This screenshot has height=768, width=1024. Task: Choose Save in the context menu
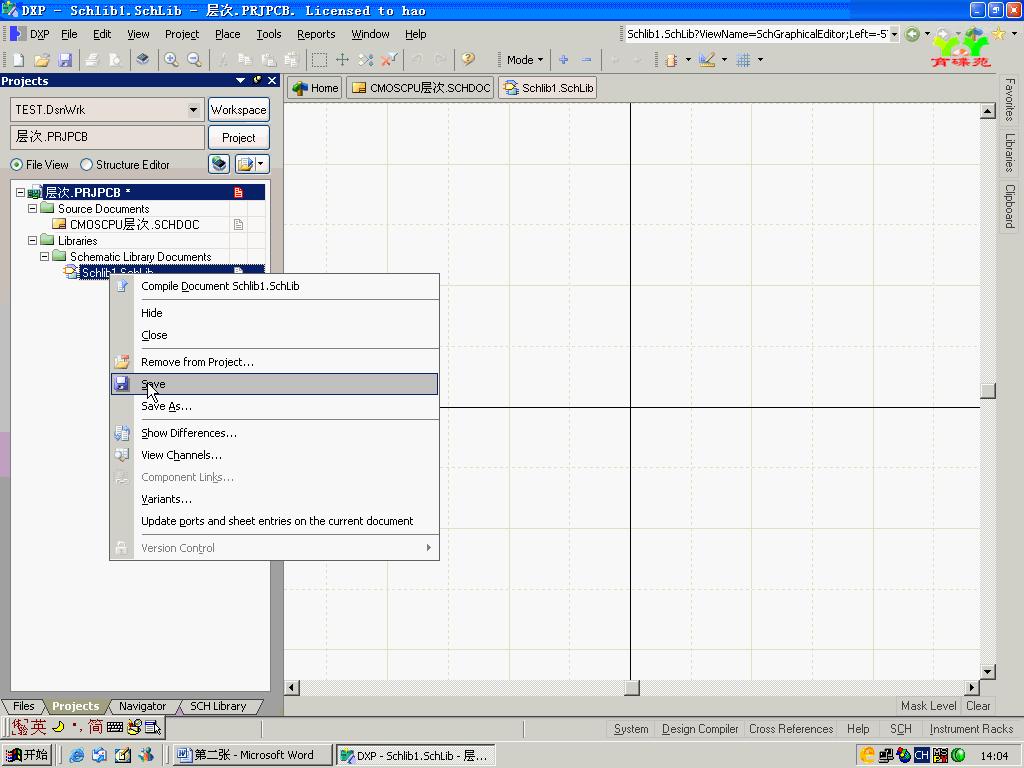274,384
